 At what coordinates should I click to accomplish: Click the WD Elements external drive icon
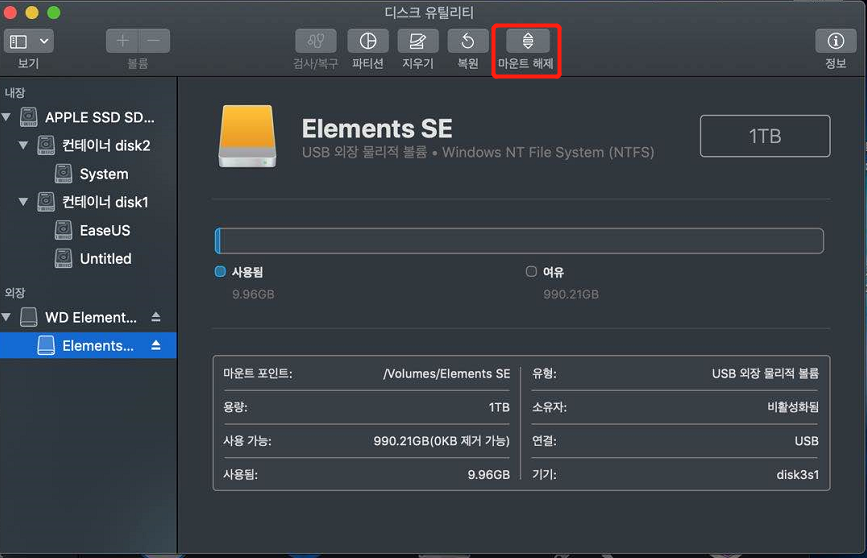point(29,317)
